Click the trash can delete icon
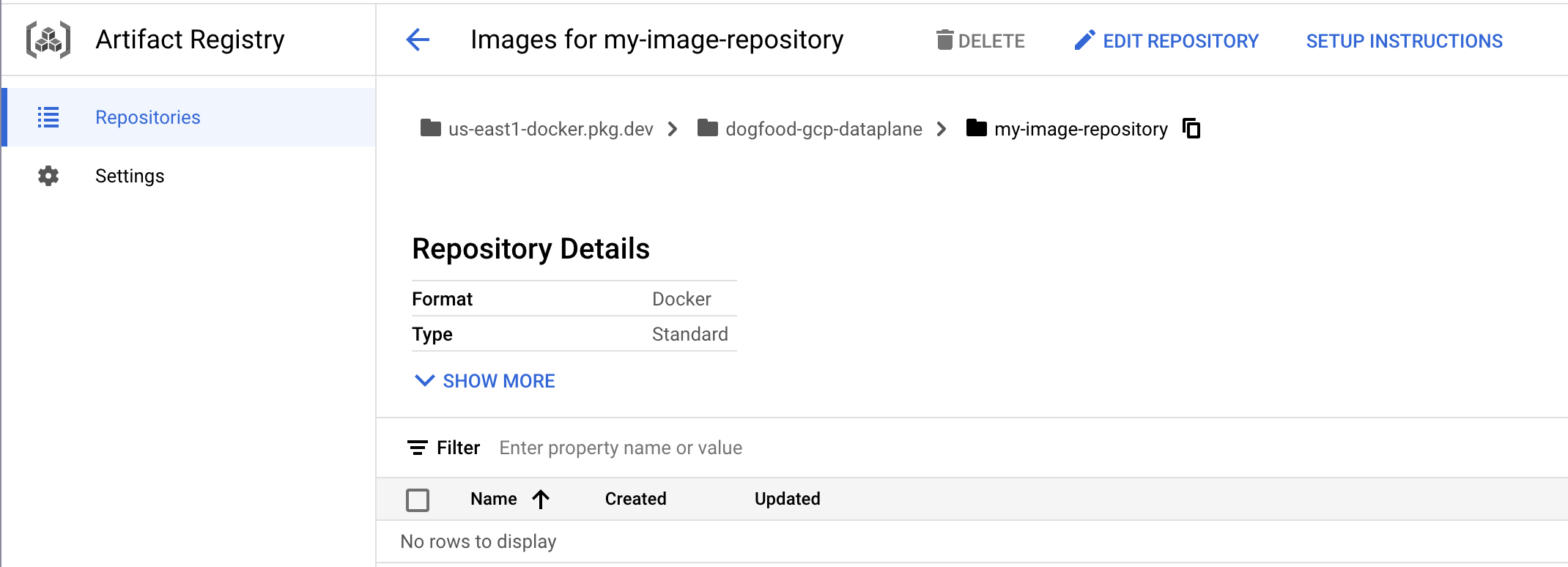Image resolution: width=1568 pixels, height=567 pixels. [x=944, y=40]
